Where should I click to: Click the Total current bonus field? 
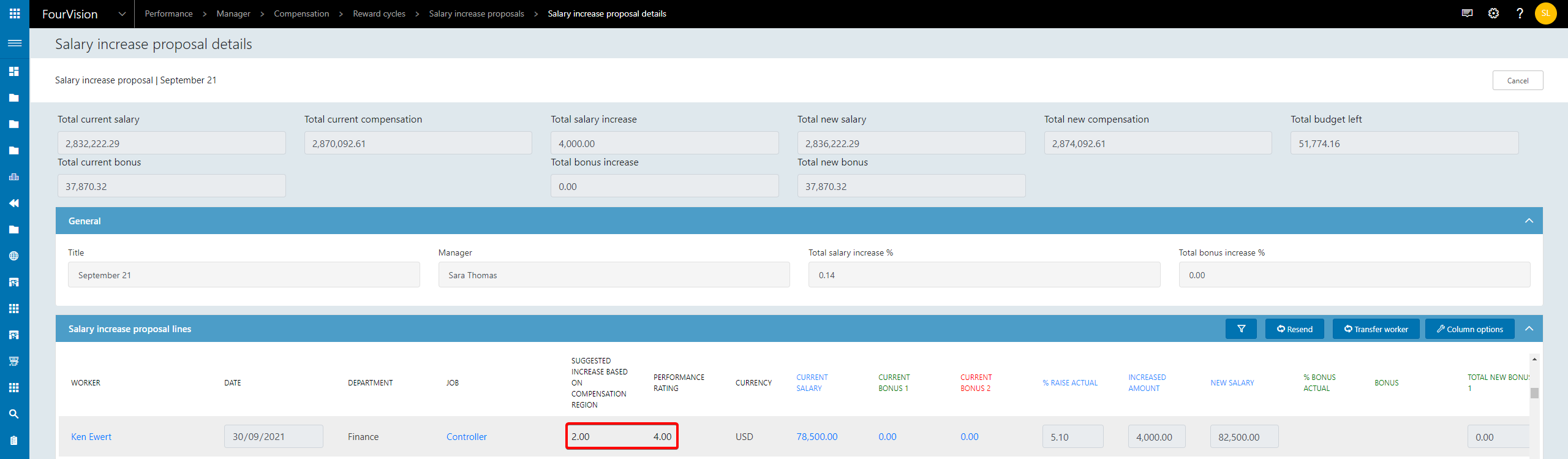171,186
